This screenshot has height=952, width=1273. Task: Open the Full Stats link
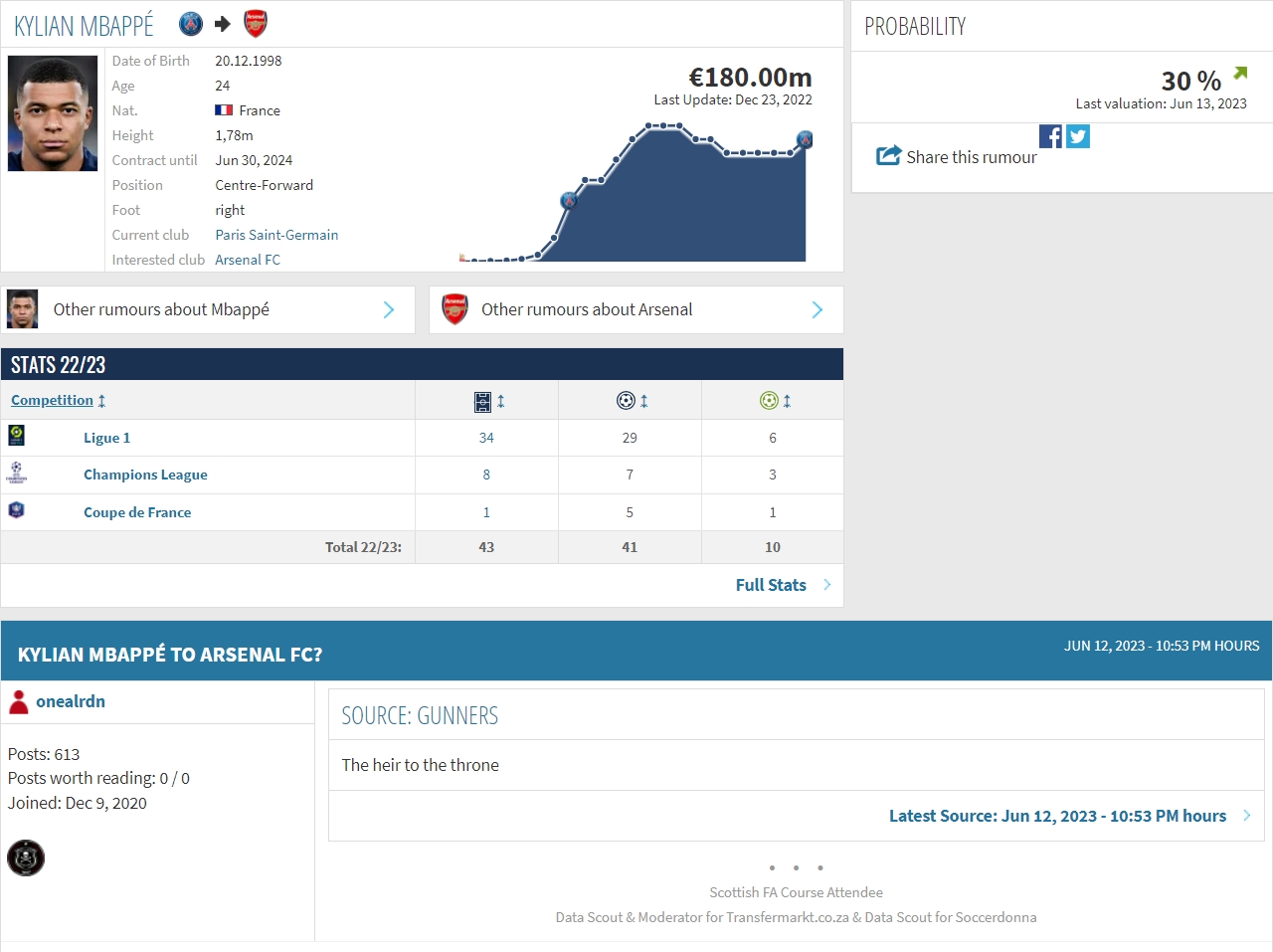click(771, 585)
